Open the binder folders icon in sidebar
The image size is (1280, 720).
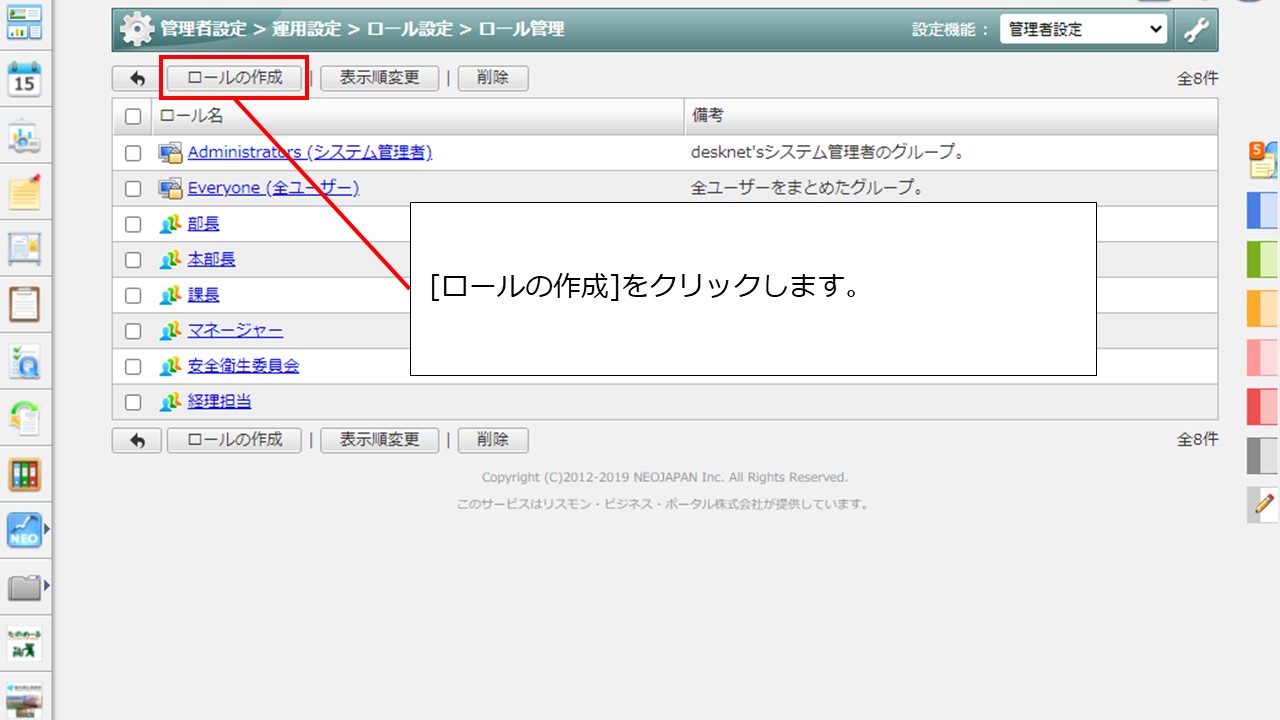point(25,473)
